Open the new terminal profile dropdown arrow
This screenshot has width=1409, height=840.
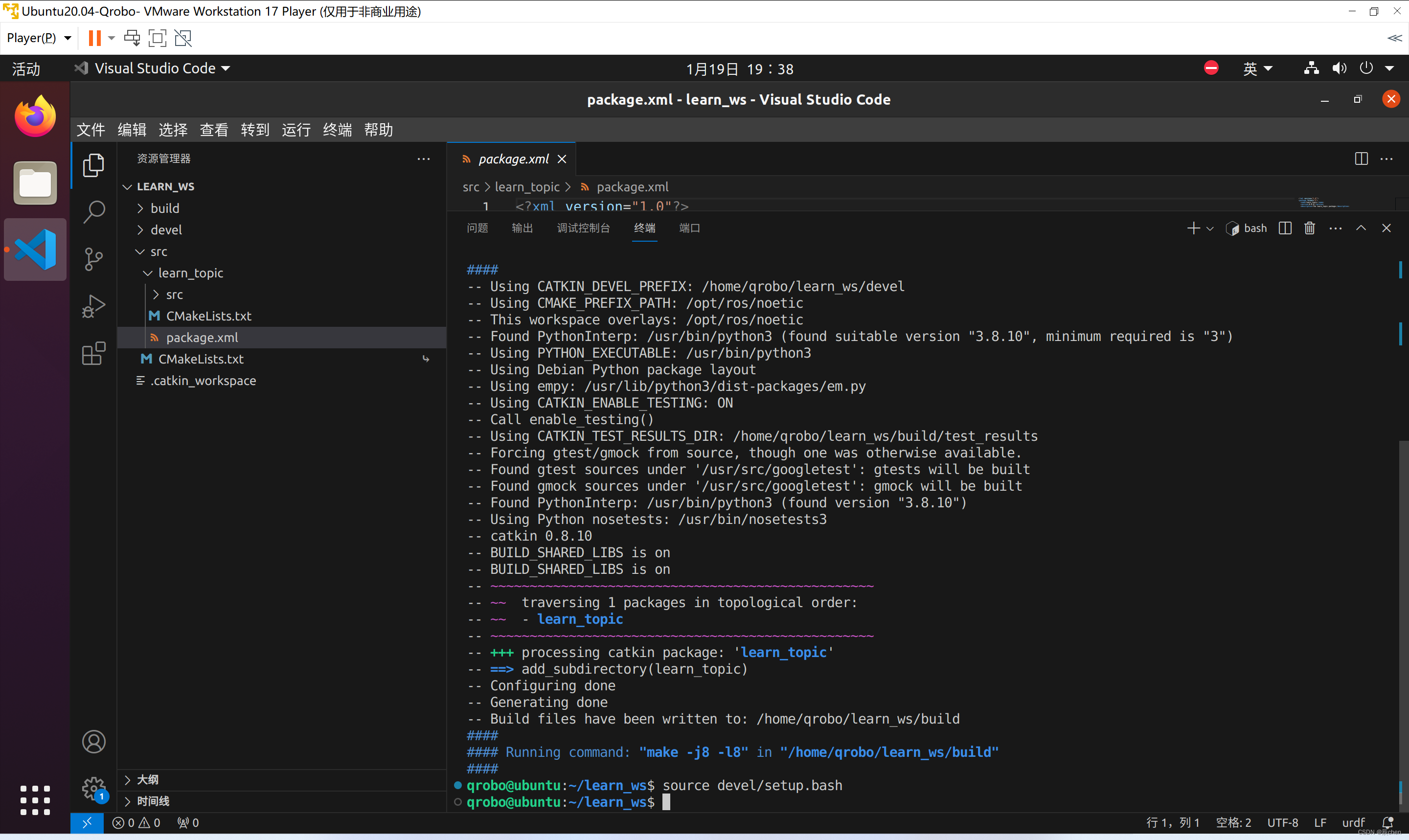(1210, 228)
